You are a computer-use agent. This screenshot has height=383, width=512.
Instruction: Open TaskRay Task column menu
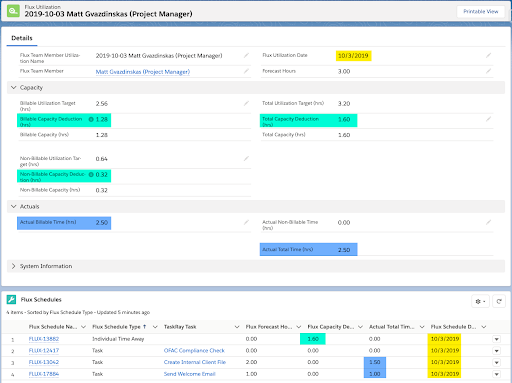coord(237,327)
